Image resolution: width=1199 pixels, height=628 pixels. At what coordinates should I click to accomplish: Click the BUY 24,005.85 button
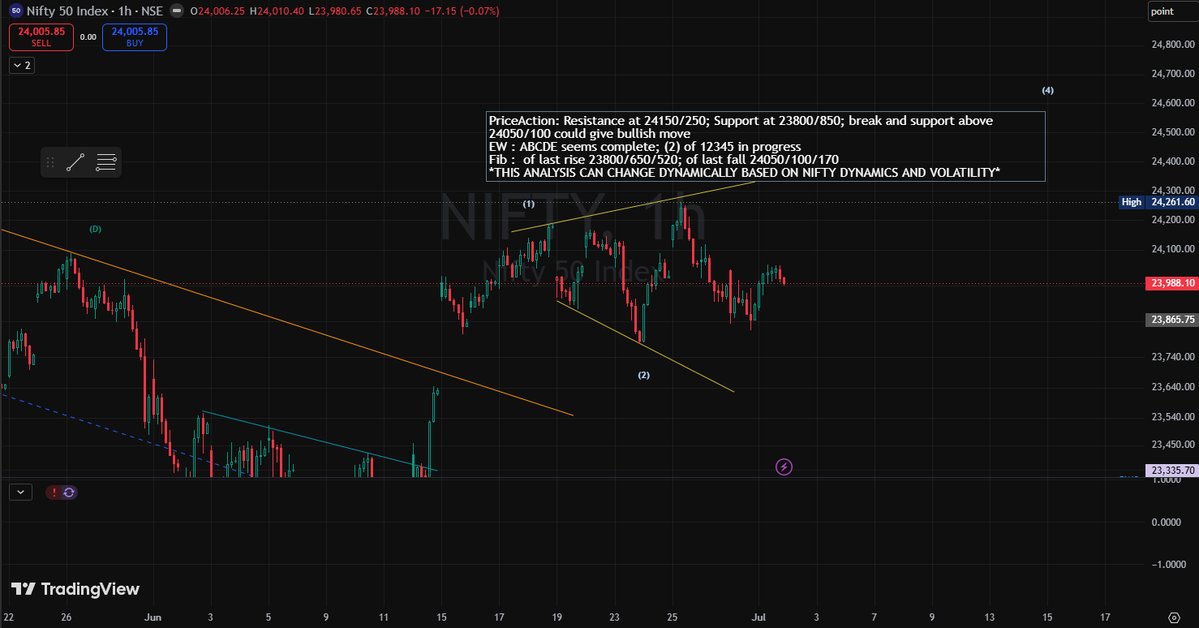(x=135, y=37)
